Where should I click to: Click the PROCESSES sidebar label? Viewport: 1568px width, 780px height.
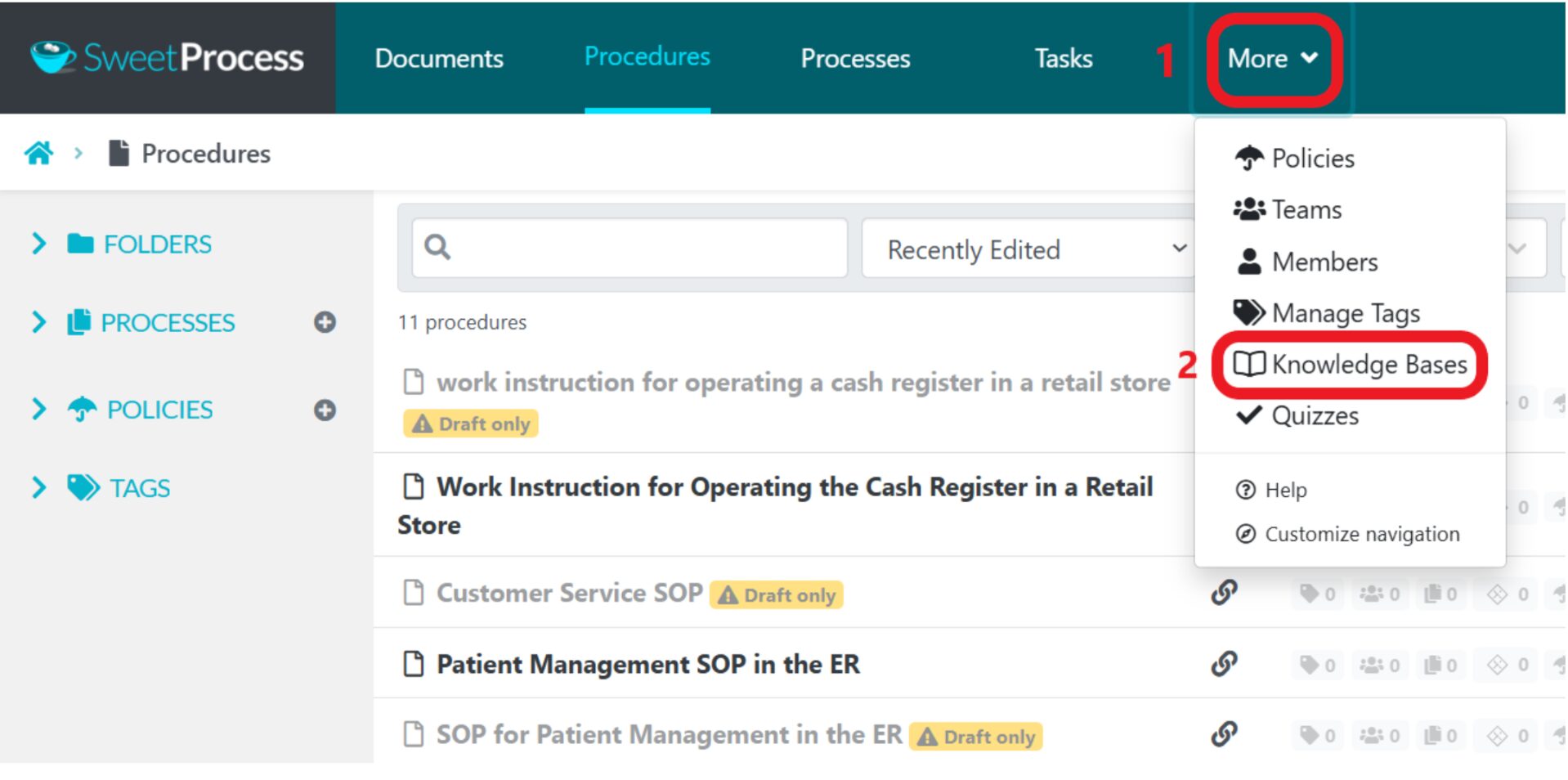click(168, 323)
